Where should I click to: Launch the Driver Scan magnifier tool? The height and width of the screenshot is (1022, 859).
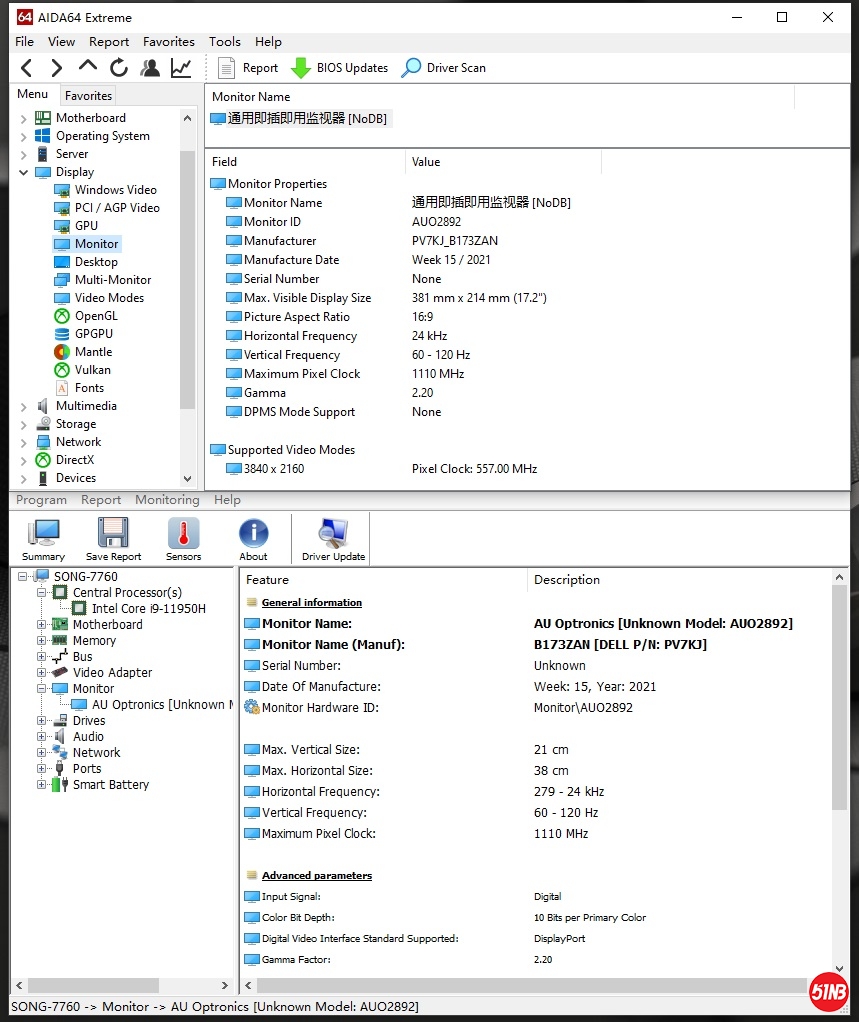tap(411, 68)
